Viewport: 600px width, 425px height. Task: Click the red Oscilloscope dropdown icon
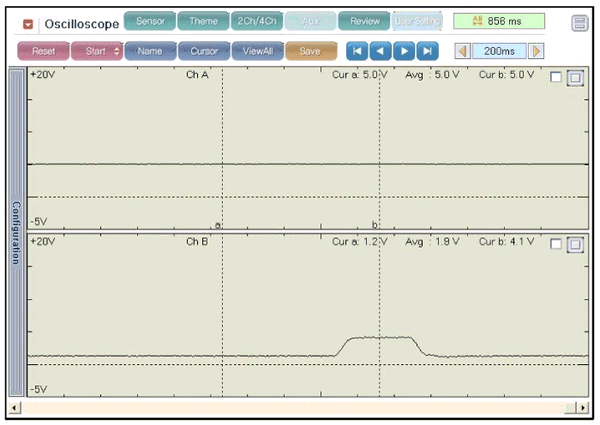28,23
